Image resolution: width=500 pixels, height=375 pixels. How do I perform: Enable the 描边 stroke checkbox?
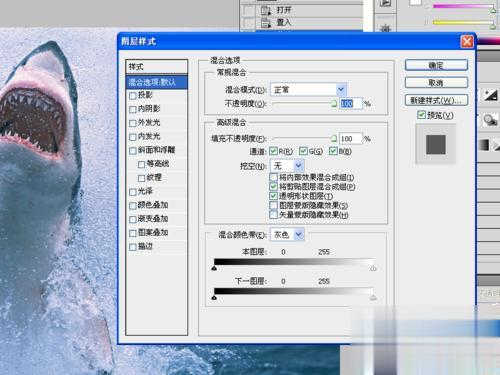click(x=133, y=247)
